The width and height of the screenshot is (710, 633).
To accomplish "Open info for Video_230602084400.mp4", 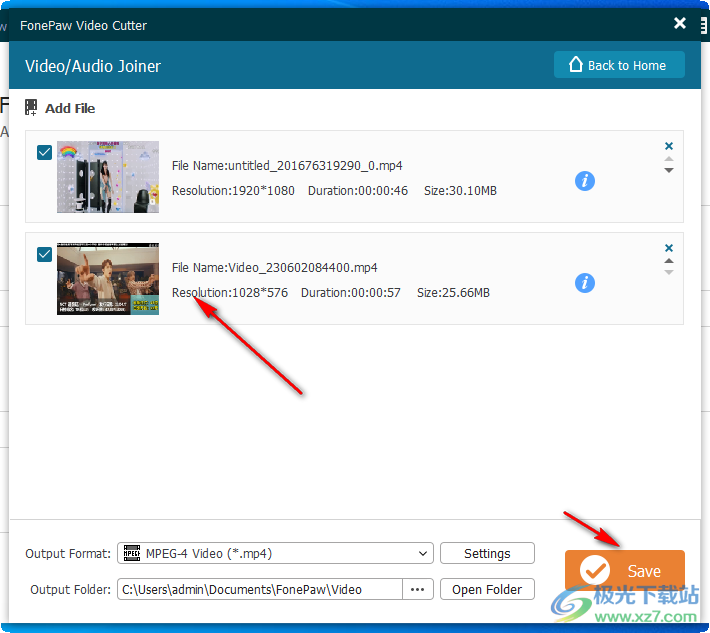I will pos(585,283).
